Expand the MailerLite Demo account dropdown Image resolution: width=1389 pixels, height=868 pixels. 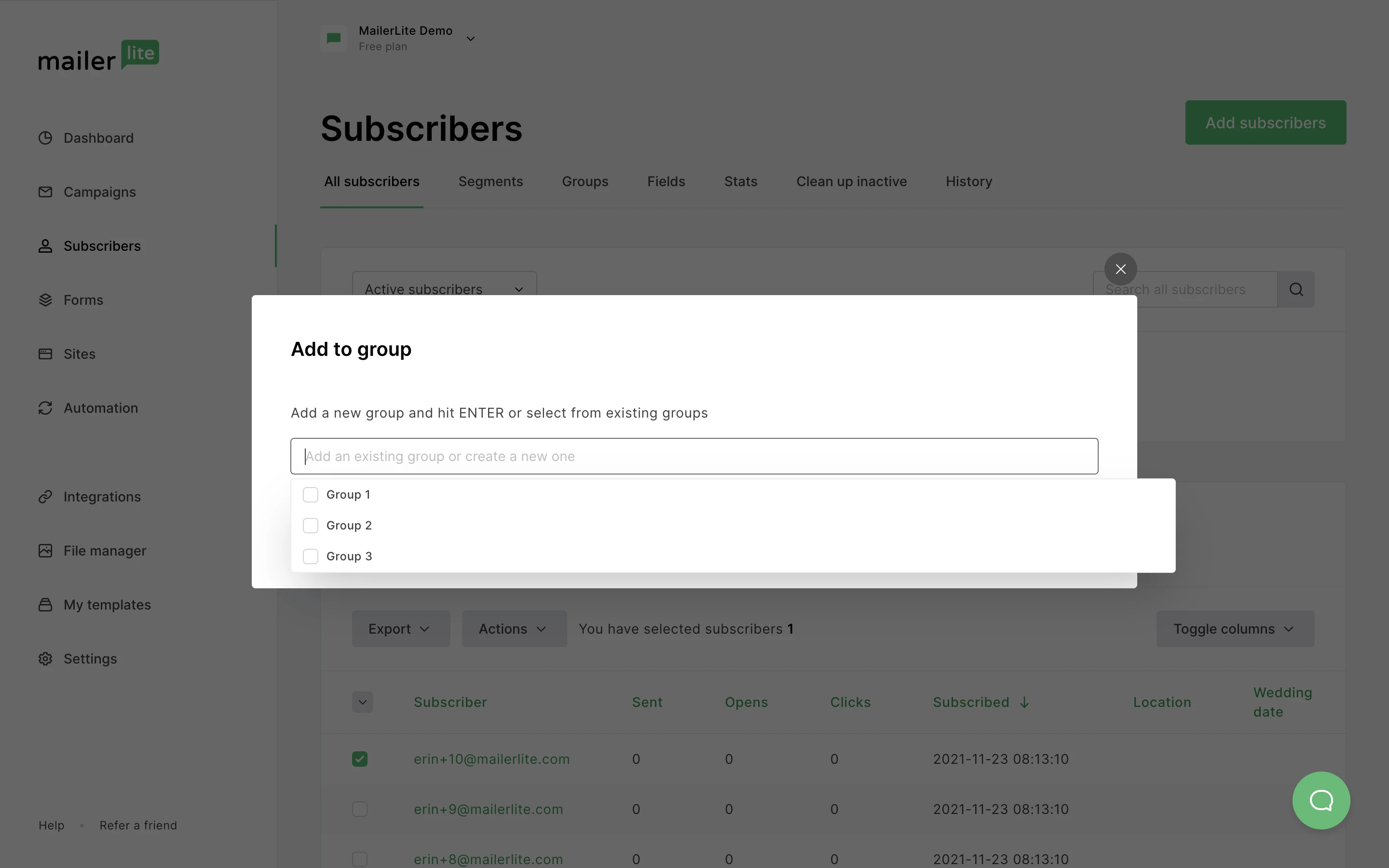tap(470, 39)
